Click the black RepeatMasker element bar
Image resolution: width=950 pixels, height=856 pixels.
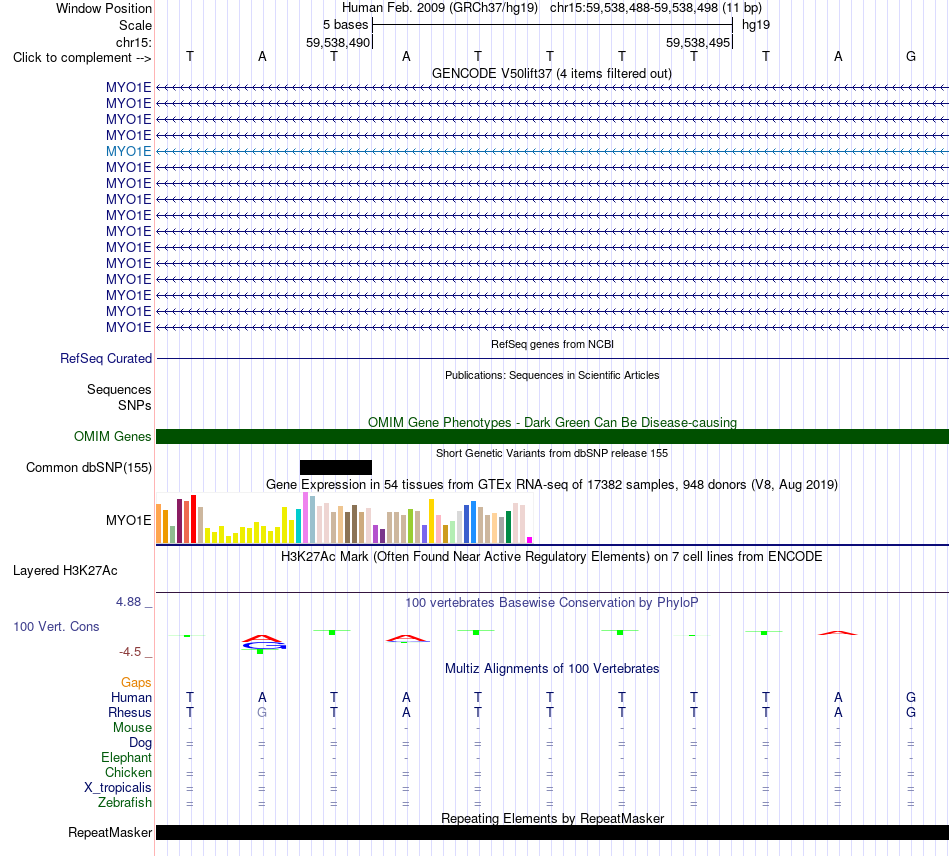[x=552, y=832]
